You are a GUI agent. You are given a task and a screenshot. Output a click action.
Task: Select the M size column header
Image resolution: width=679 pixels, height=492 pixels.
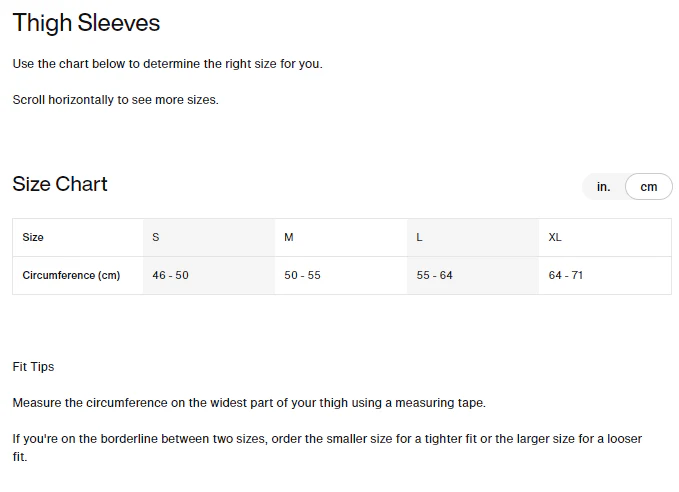click(x=341, y=237)
